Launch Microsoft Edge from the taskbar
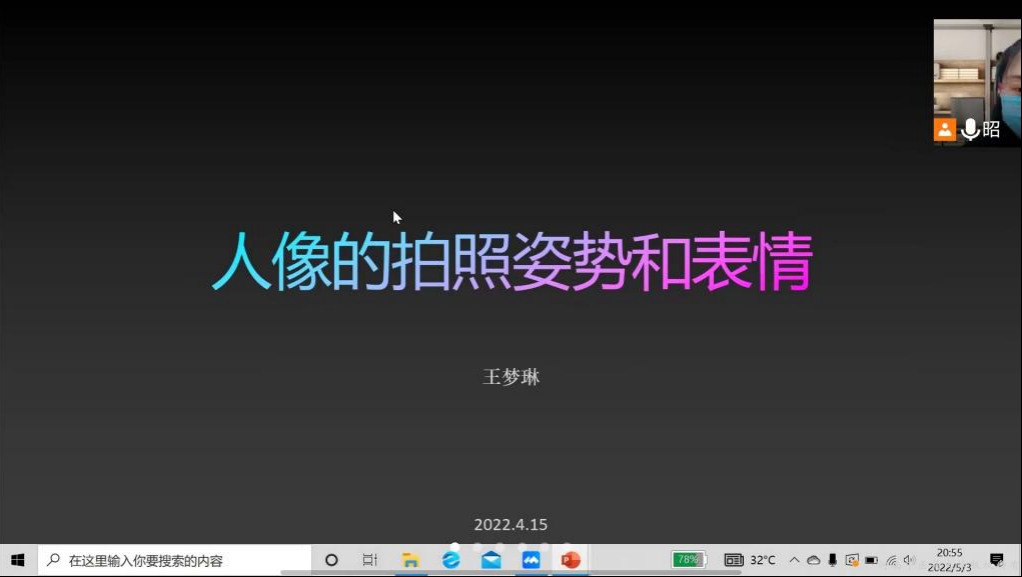The height and width of the screenshot is (577, 1022). [451, 560]
